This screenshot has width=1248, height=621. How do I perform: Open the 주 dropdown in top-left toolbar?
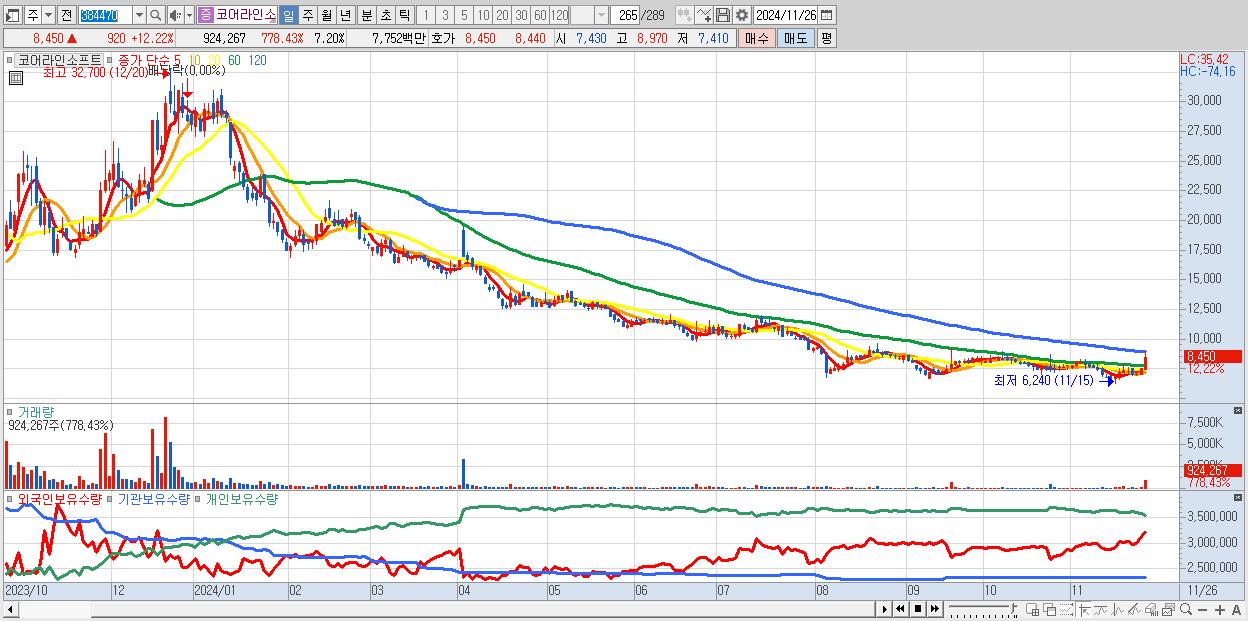pyautogui.click(x=48, y=15)
